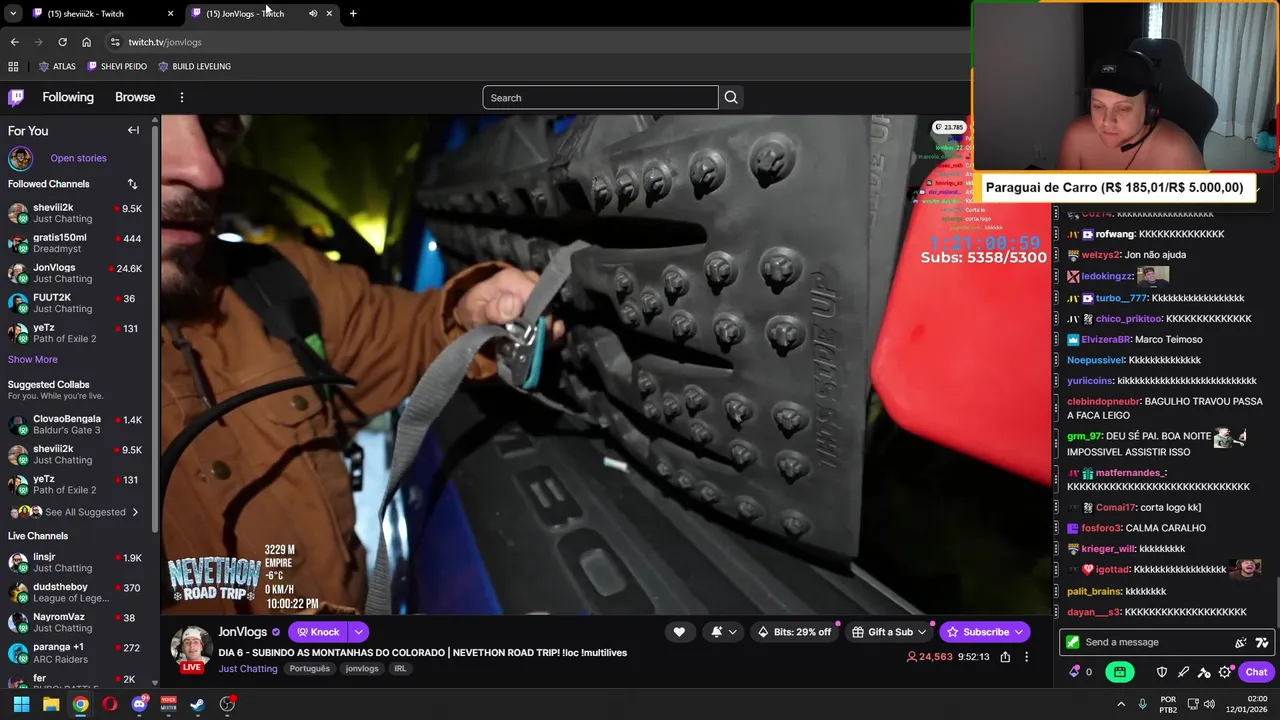Click the sword mod view icon
The width and height of the screenshot is (1280, 720).
(1183, 672)
